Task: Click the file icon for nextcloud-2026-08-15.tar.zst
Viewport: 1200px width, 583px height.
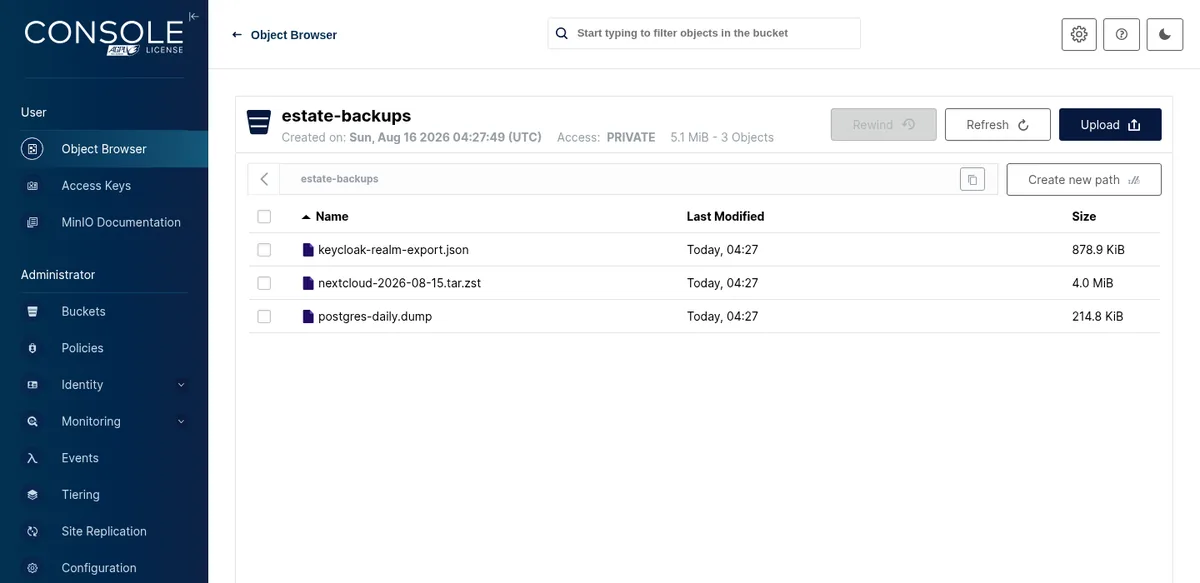Action: (308, 283)
